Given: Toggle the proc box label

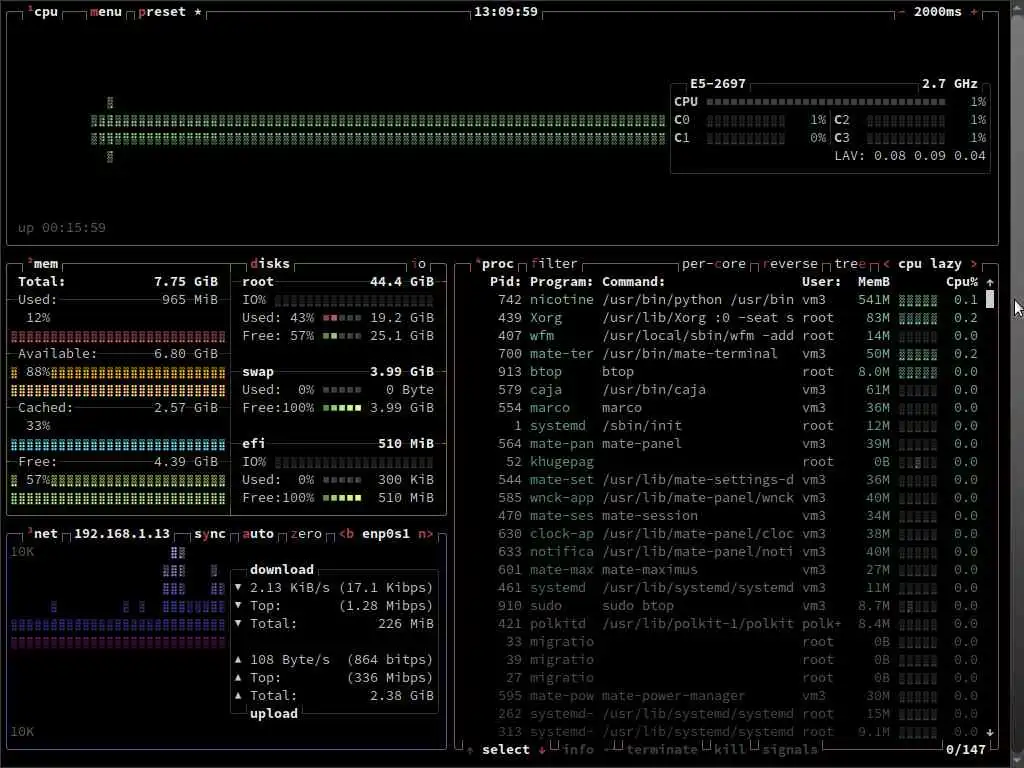Looking at the screenshot, I should (494, 264).
